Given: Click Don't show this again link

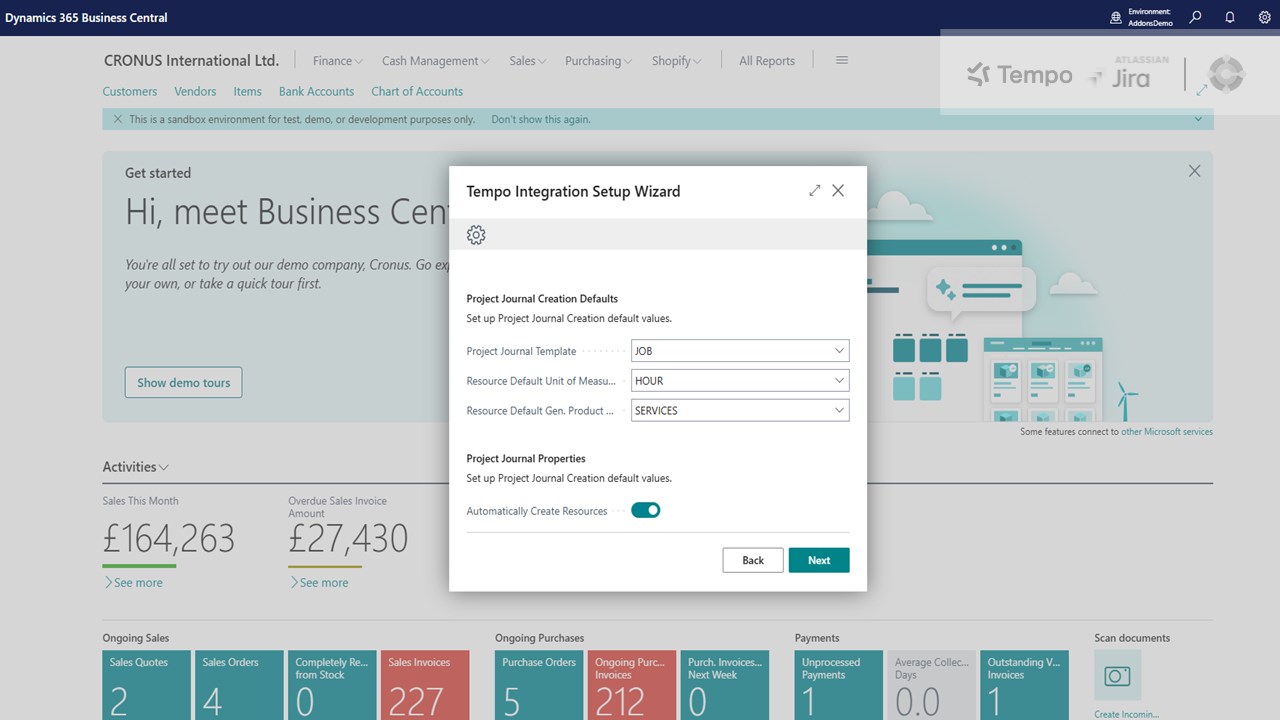Looking at the screenshot, I should pyautogui.click(x=541, y=119).
